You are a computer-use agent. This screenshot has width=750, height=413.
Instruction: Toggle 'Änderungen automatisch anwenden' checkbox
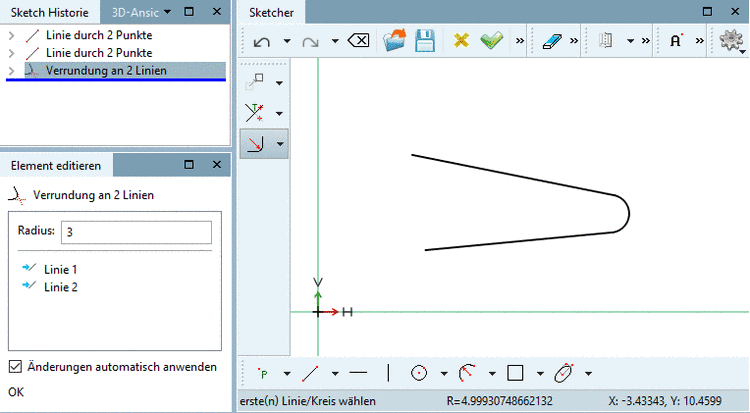(15, 367)
